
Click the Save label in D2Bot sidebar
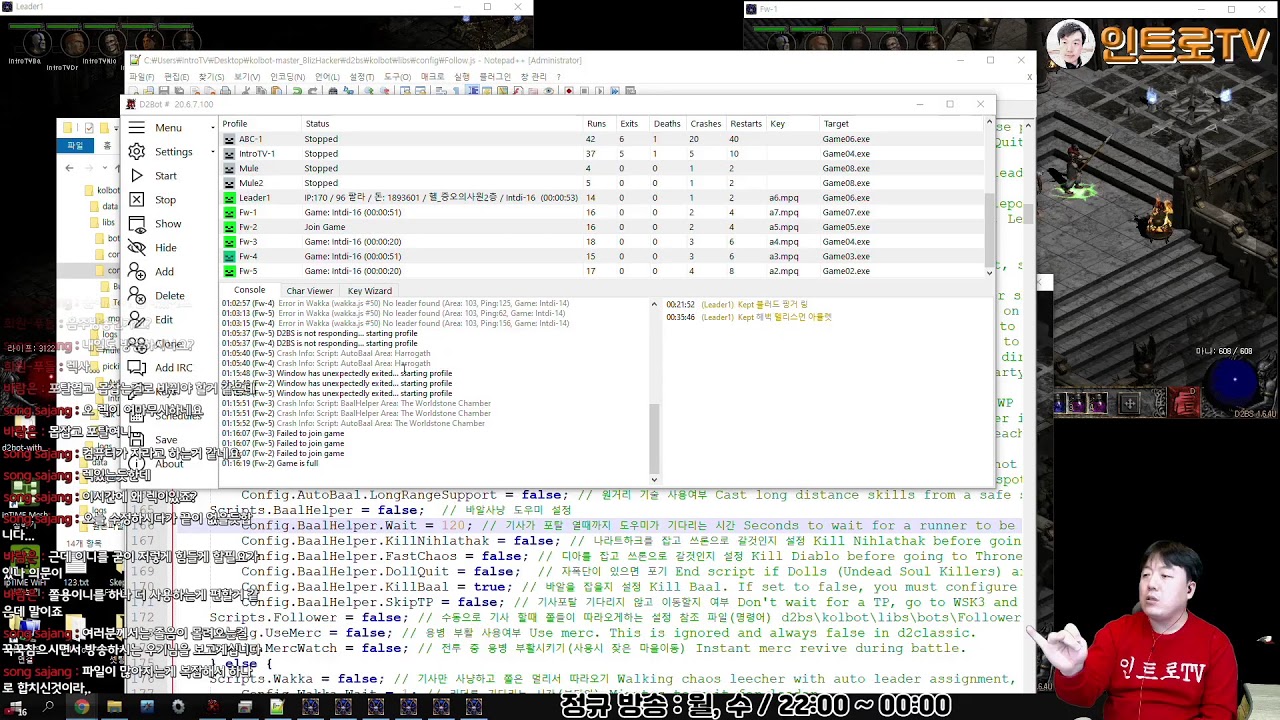166,440
